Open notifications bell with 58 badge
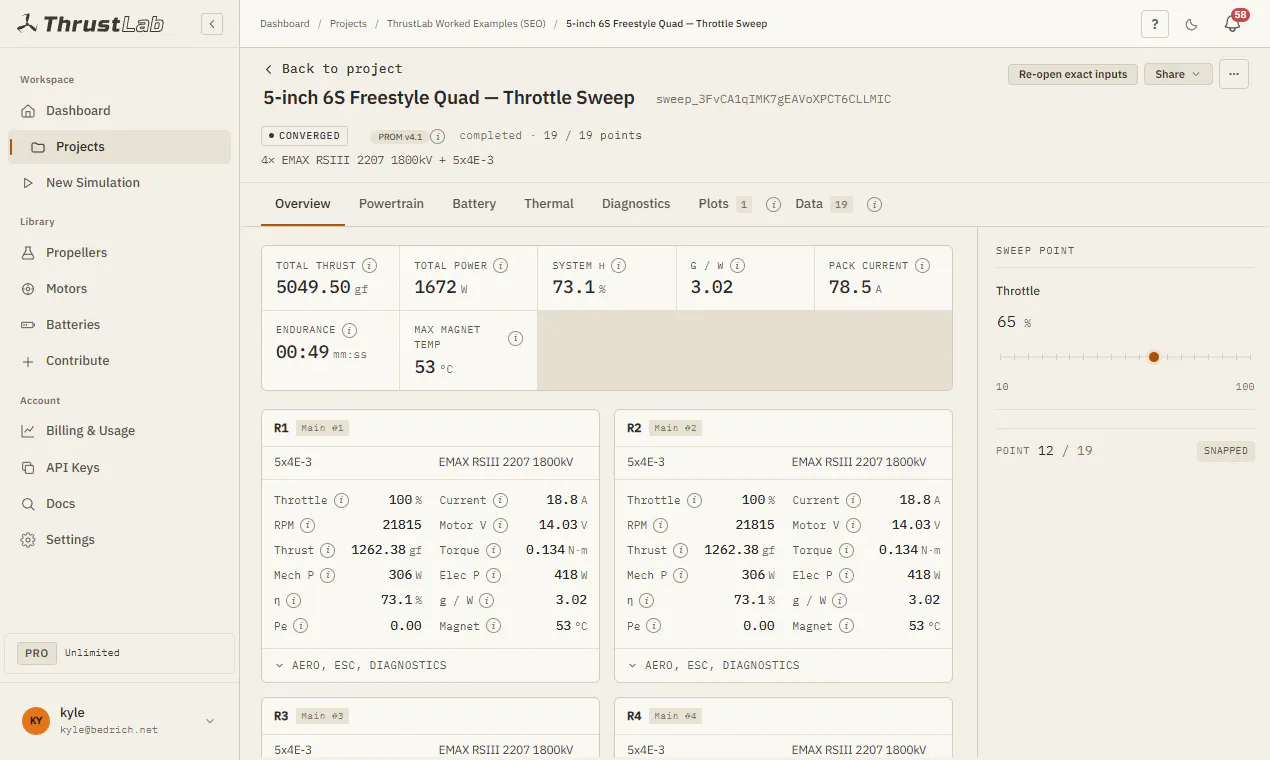The image size is (1270, 760). (x=1232, y=24)
